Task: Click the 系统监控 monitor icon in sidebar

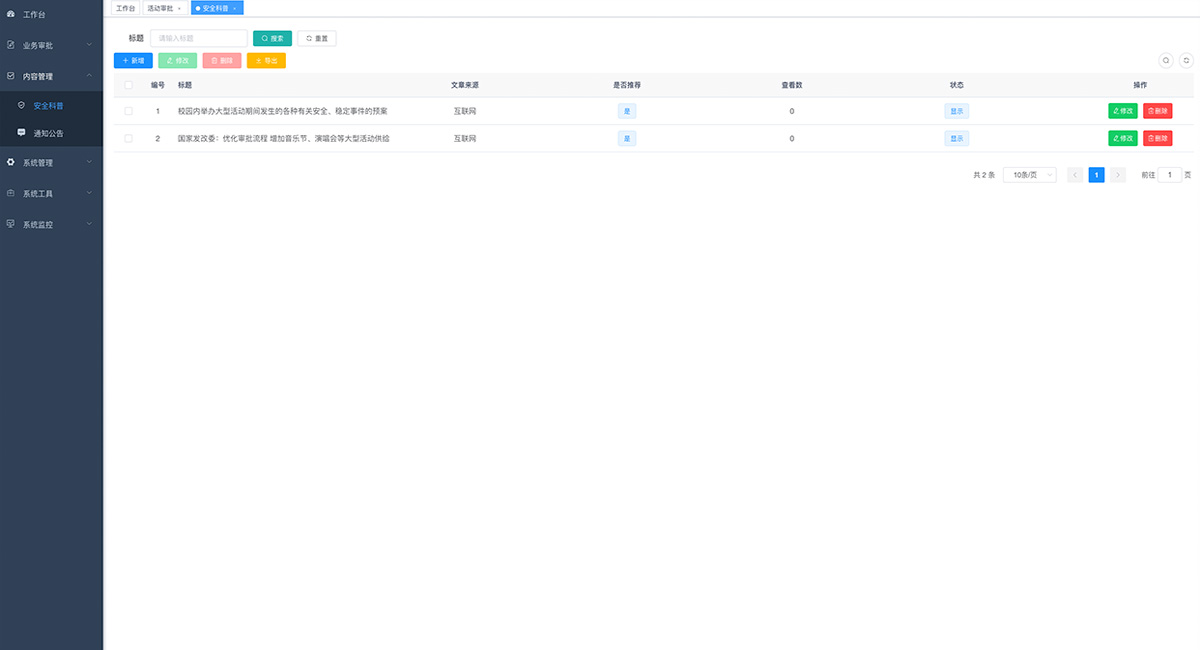Action: click(x=11, y=224)
